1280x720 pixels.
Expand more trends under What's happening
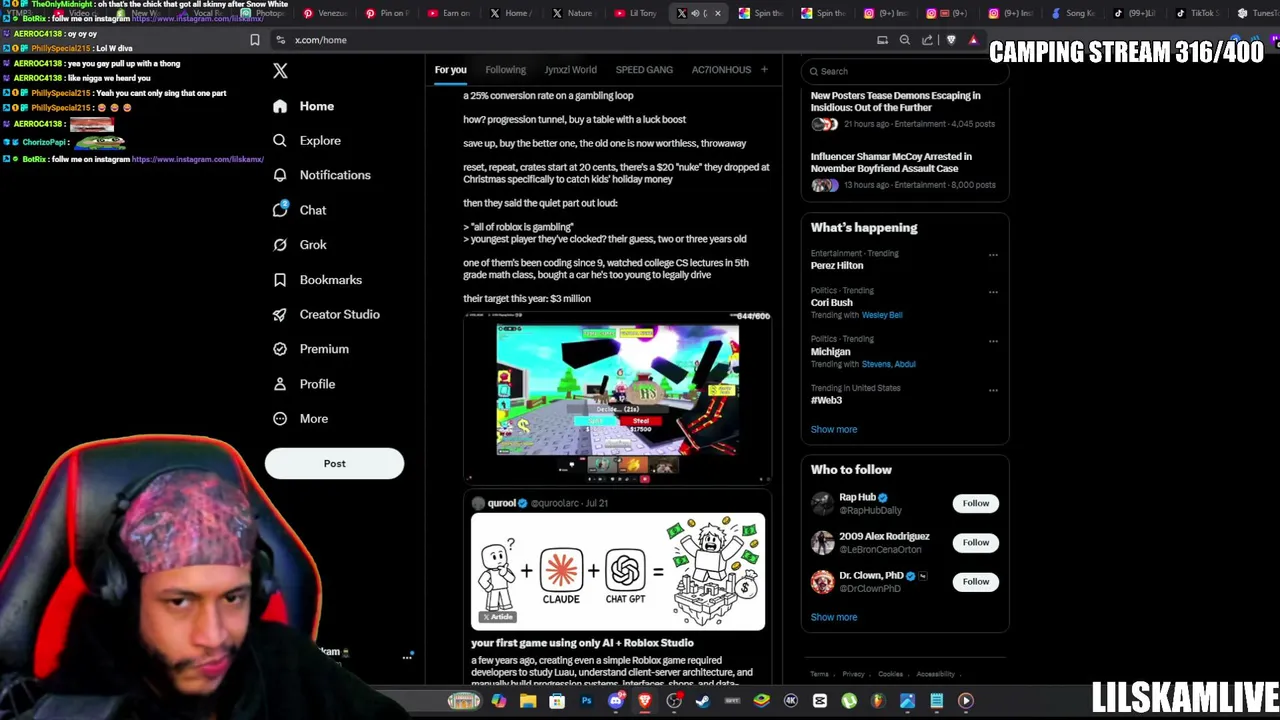[834, 429]
